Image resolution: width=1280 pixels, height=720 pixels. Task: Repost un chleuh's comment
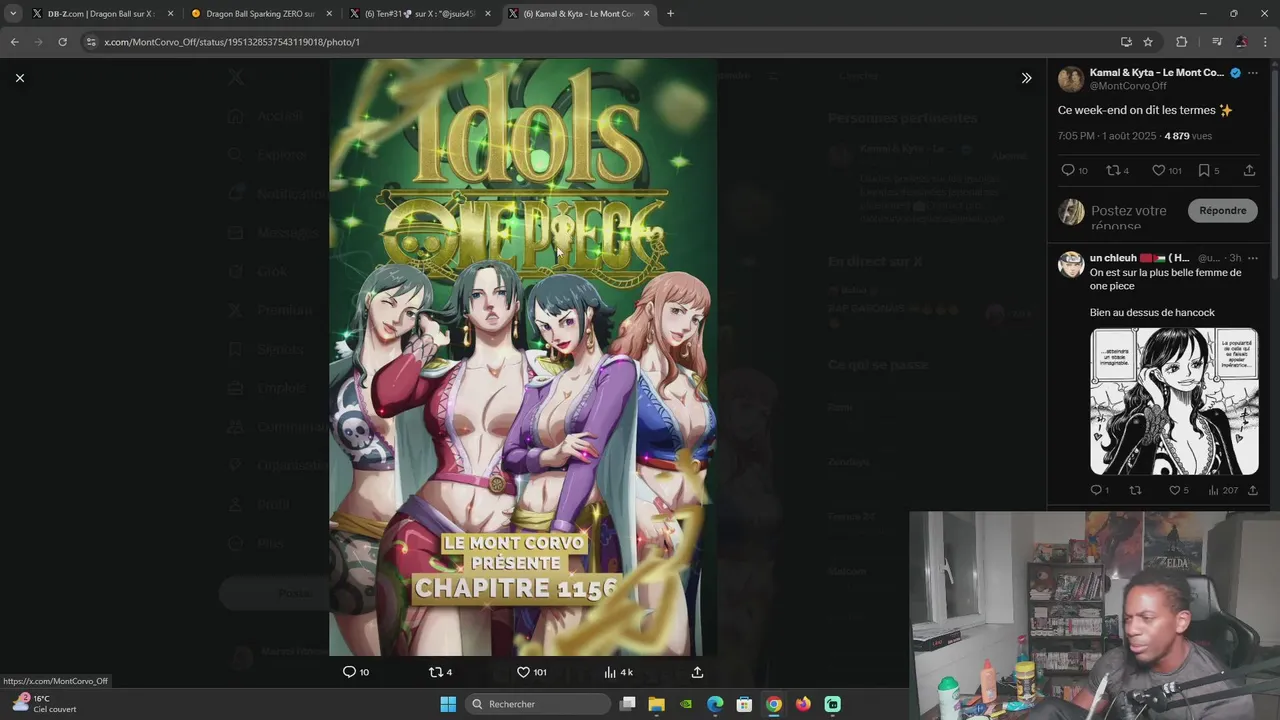point(1135,490)
